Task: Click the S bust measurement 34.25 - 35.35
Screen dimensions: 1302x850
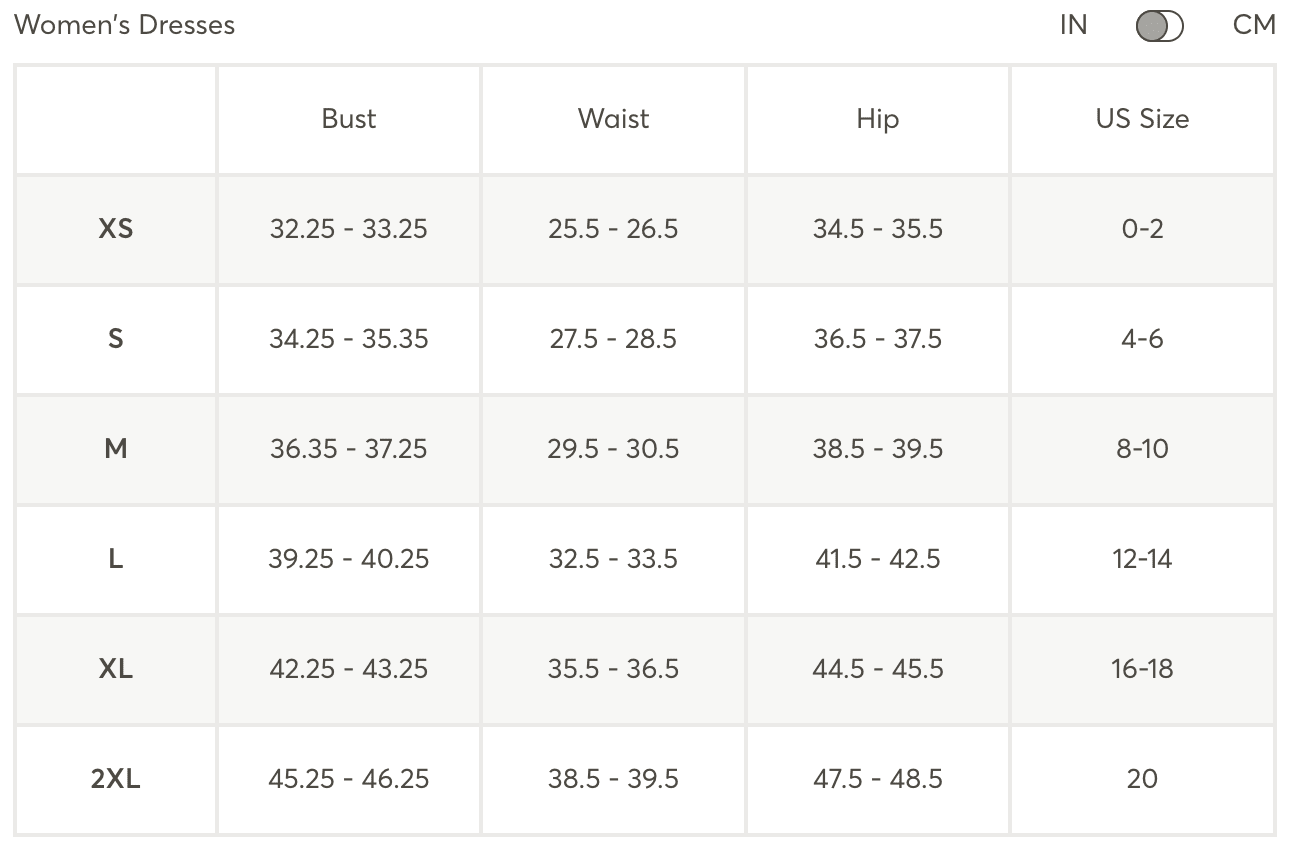Action: 349,339
